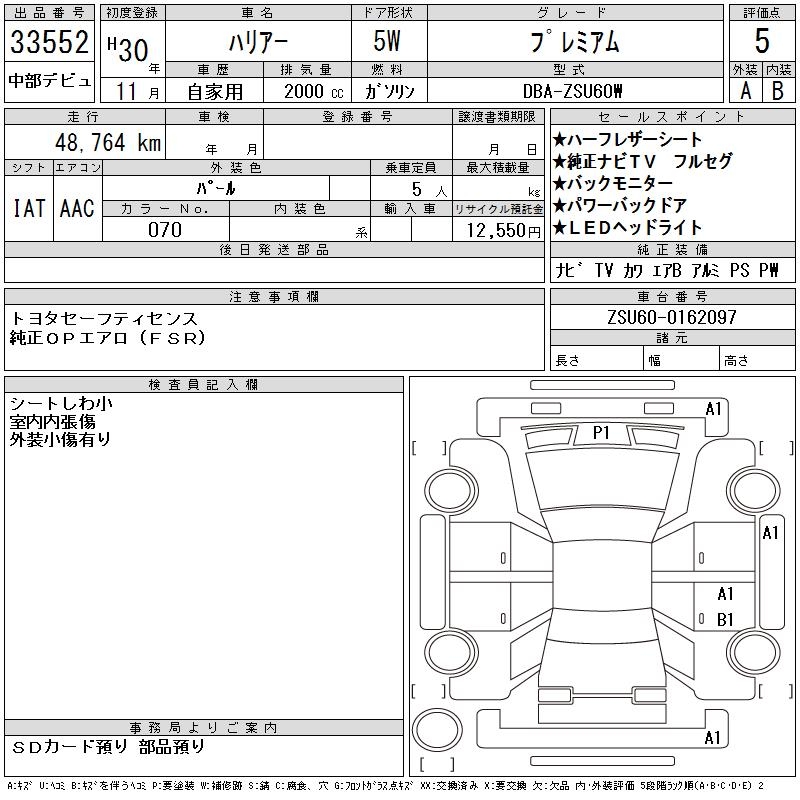
Task: Click the A1 mark above the B1 mark
Action: pyautogui.click(x=726, y=594)
